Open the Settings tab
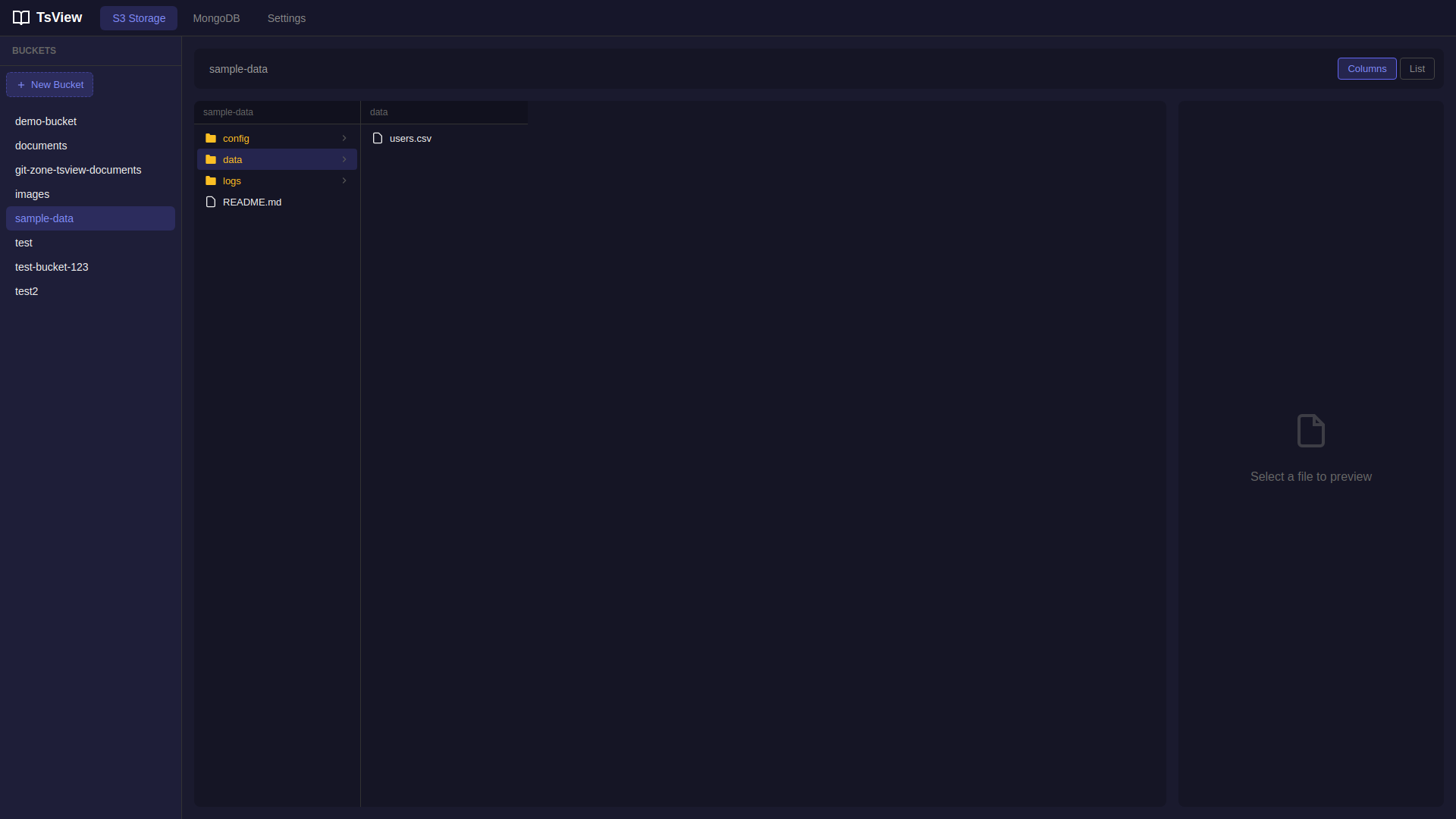Image resolution: width=1456 pixels, height=819 pixels. 286,18
